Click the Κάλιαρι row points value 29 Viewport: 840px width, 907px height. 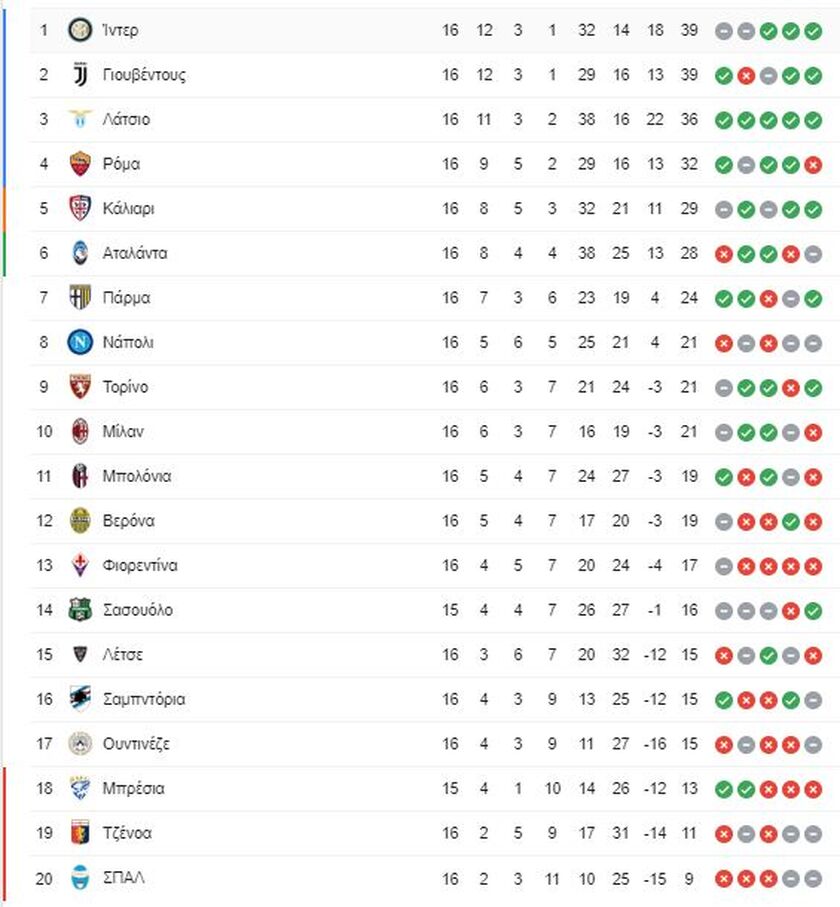click(x=689, y=208)
